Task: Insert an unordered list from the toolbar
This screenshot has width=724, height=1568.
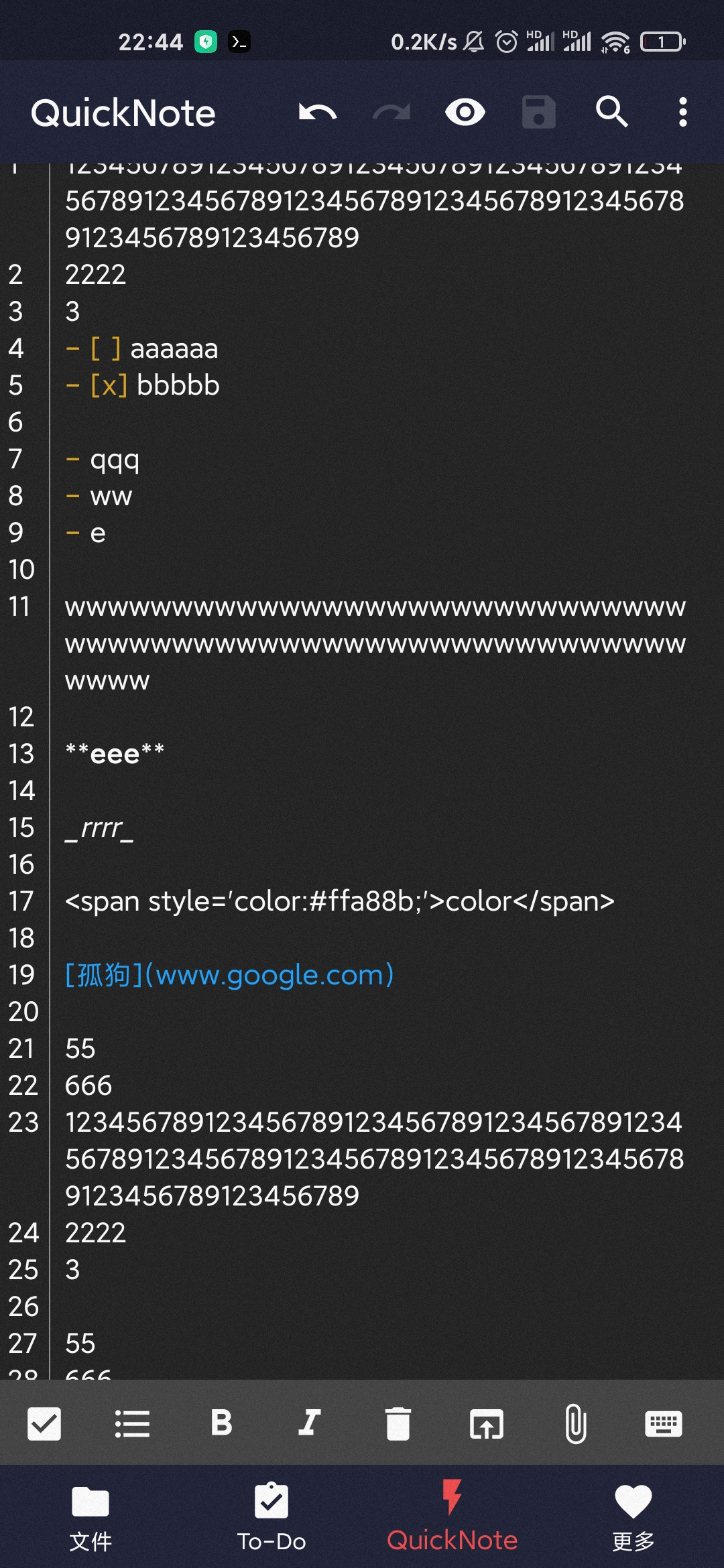Action: (132, 1423)
